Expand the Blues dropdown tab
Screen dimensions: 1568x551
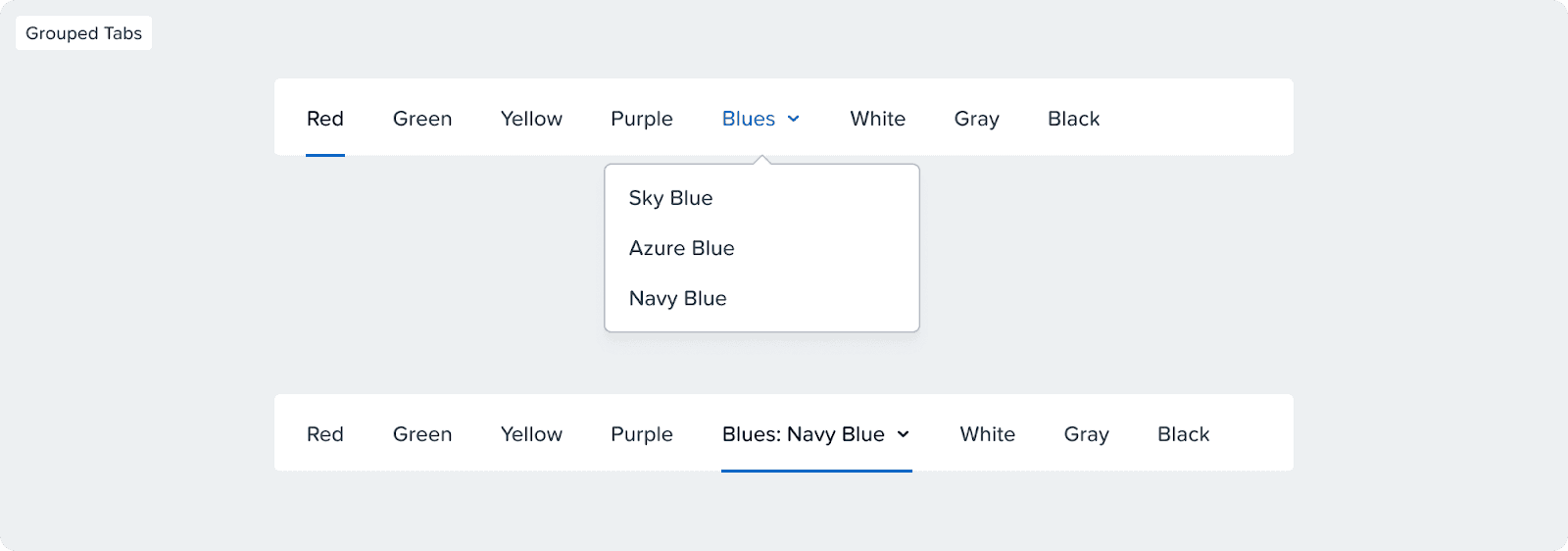[749, 119]
